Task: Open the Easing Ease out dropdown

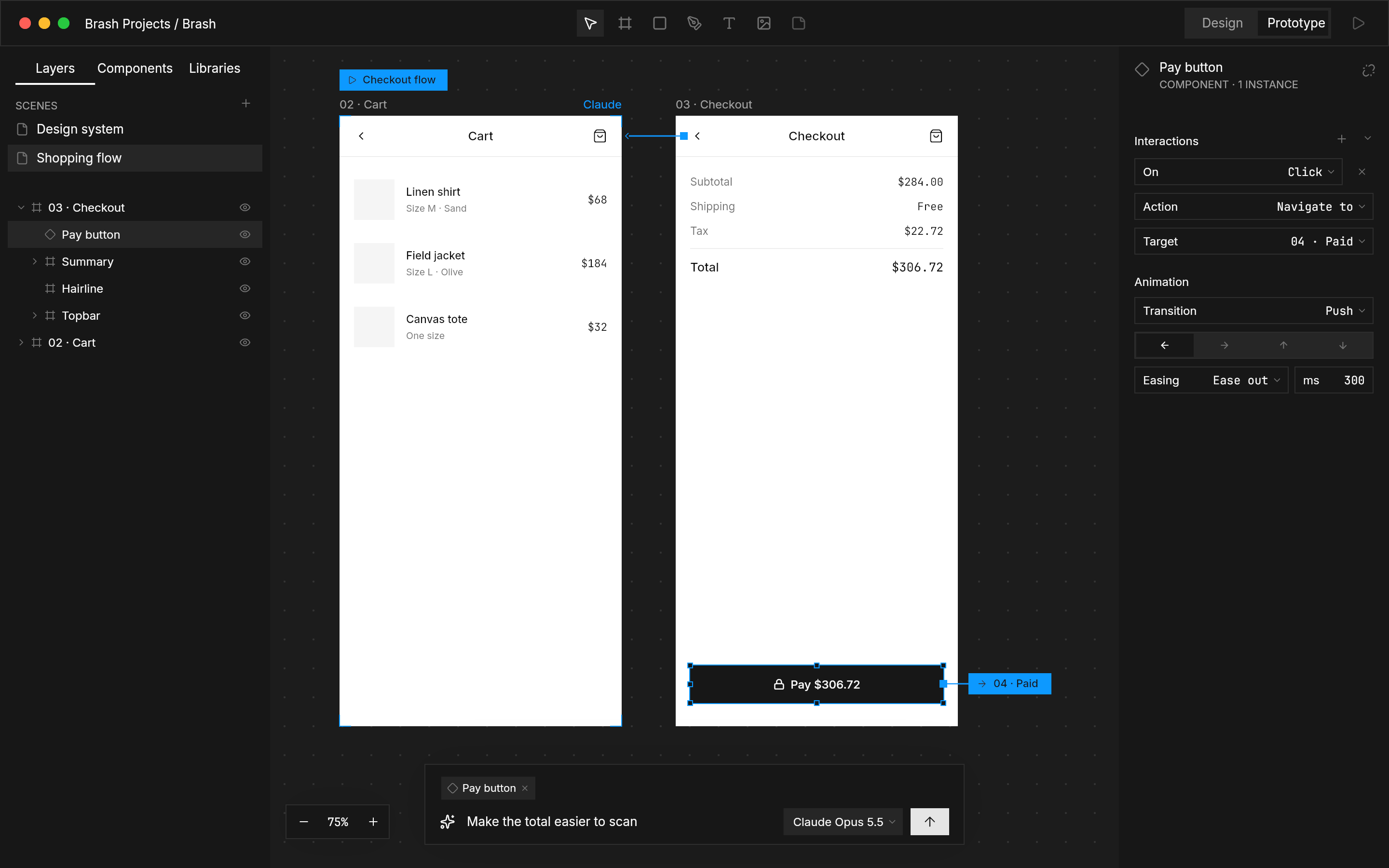Action: 1211,380
